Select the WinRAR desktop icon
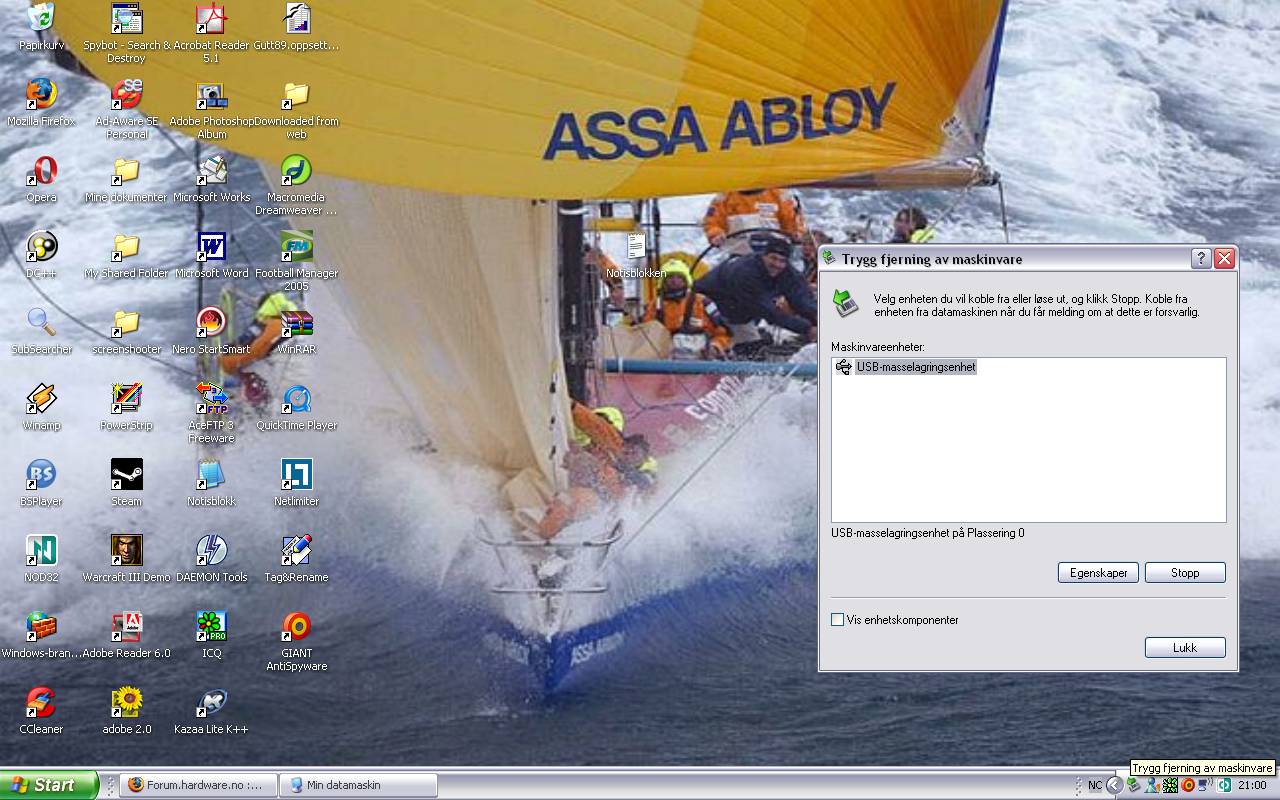The width and height of the screenshot is (1280, 800). pos(296,324)
